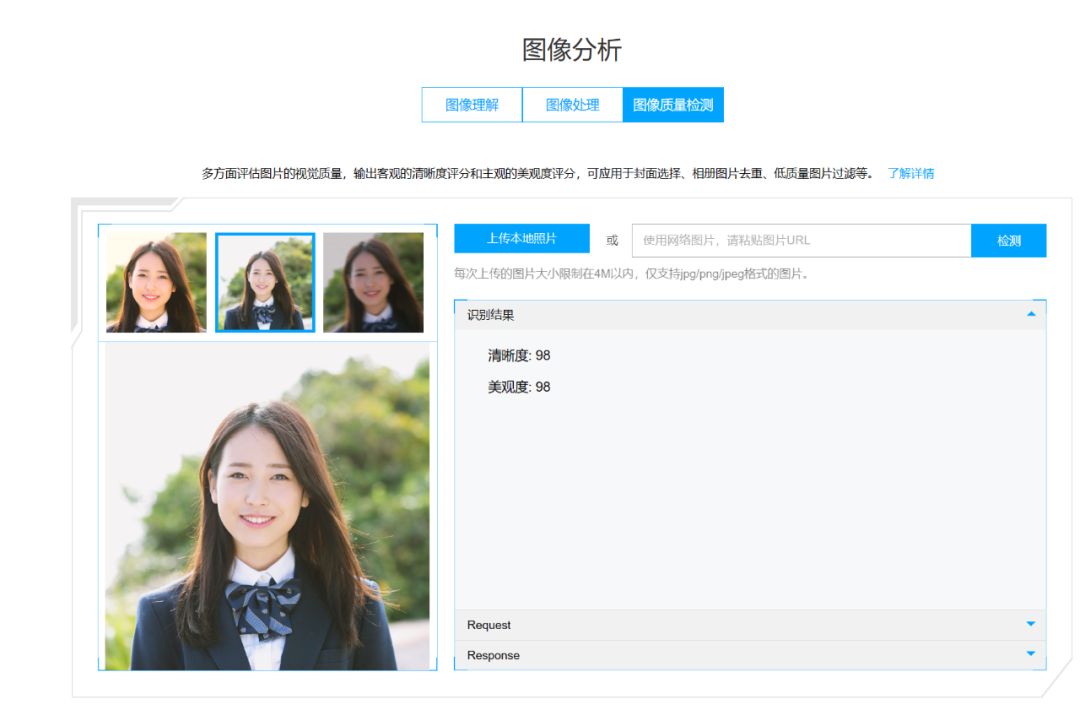Select the 图像质量检测 tab

[673, 105]
